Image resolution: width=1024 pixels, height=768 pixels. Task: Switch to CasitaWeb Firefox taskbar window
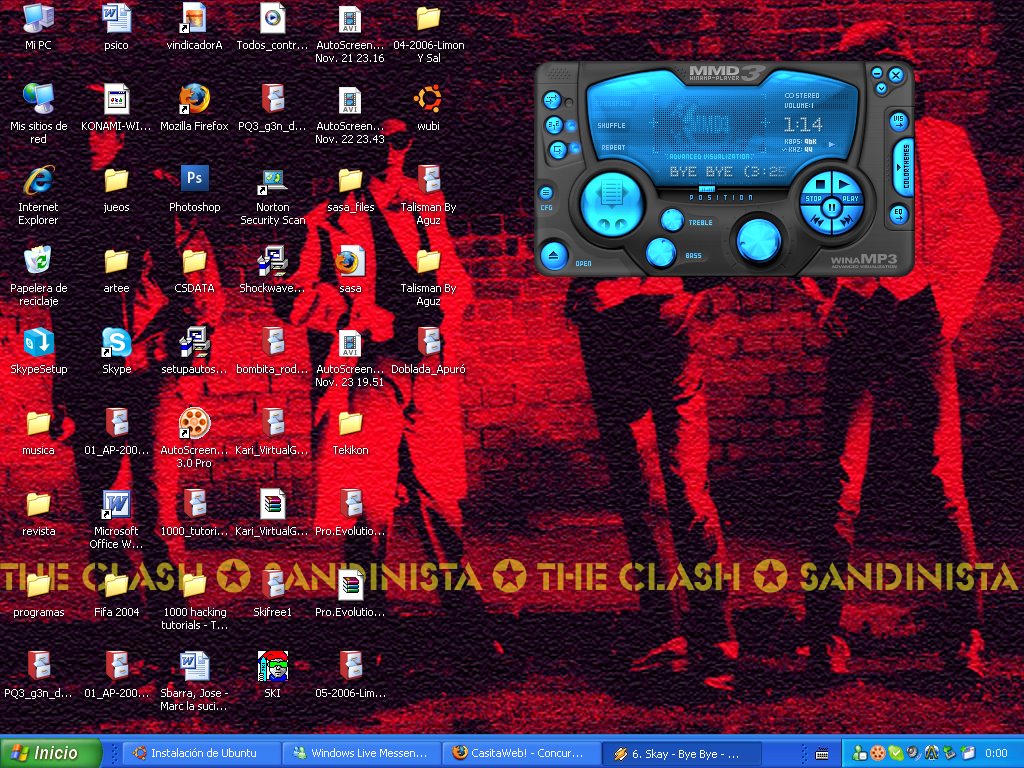522,753
